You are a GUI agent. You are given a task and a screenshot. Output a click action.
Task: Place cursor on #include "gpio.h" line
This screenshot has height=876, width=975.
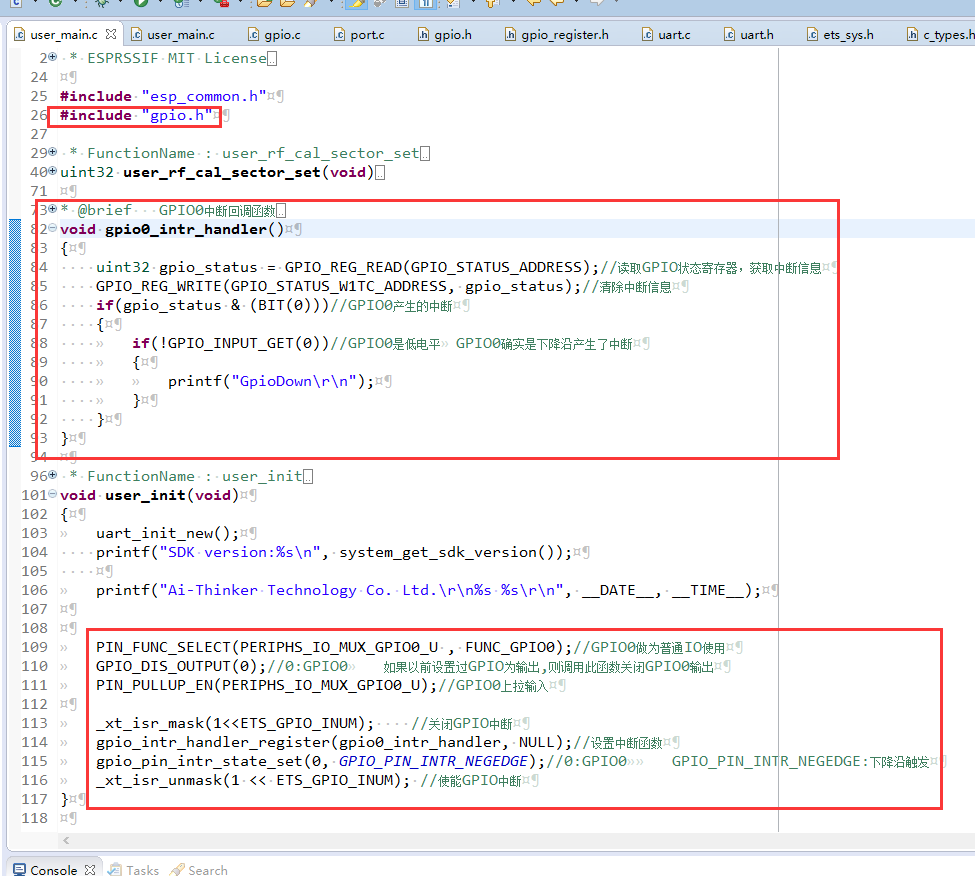point(137,116)
